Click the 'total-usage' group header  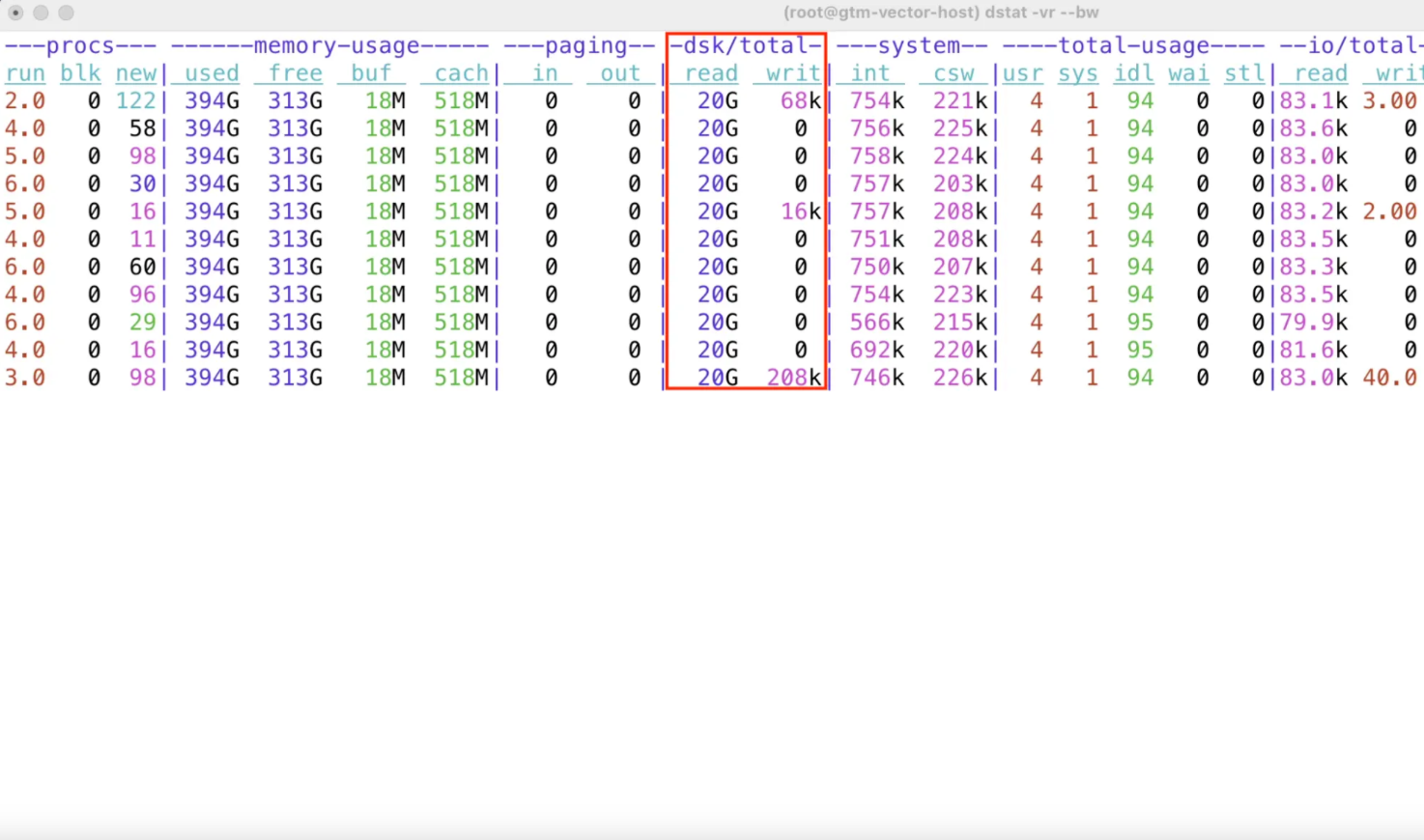coord(1134,45)
